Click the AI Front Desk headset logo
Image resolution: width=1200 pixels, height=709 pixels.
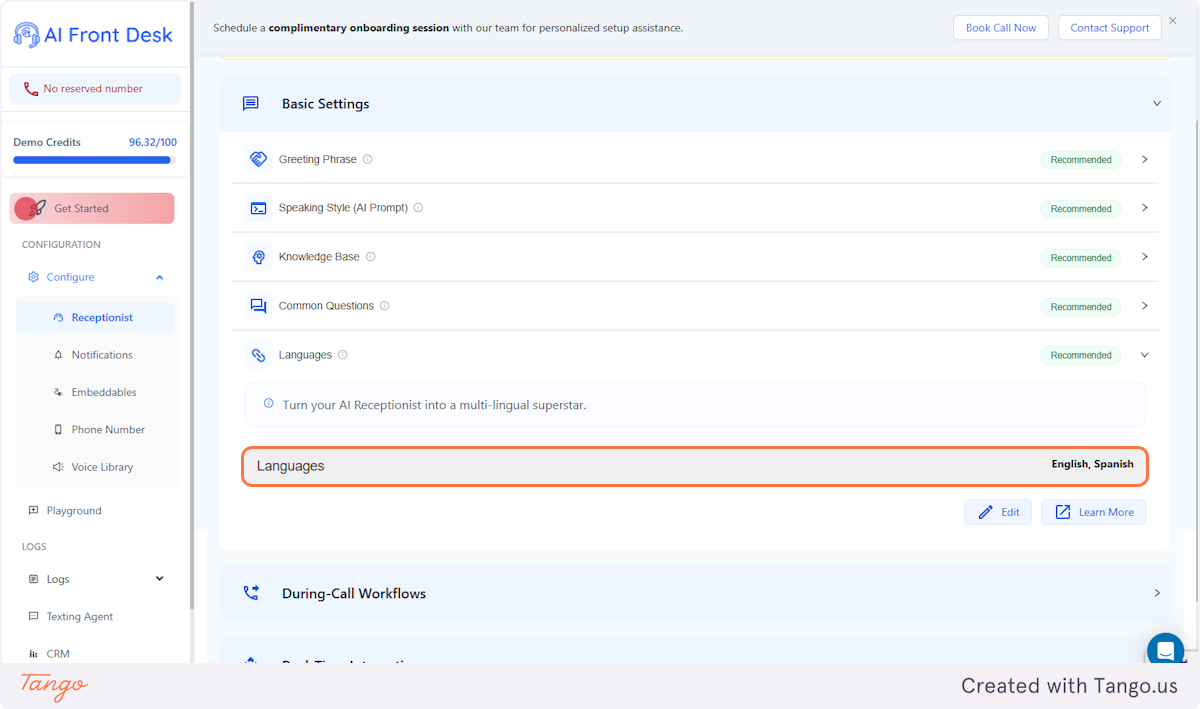[x=26, y=35]
